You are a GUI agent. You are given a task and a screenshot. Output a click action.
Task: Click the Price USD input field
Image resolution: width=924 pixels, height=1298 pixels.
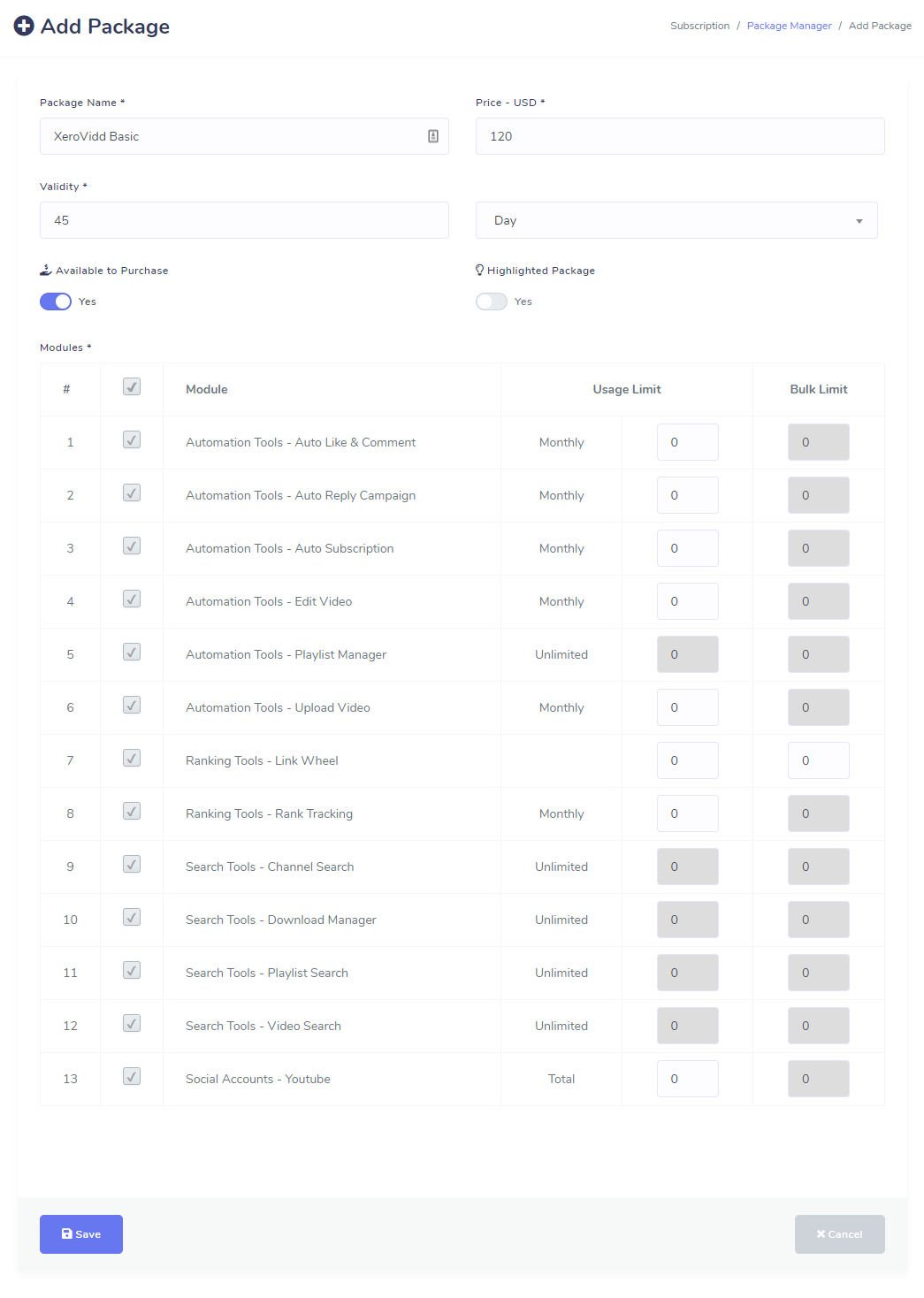(x=680, y=136)
